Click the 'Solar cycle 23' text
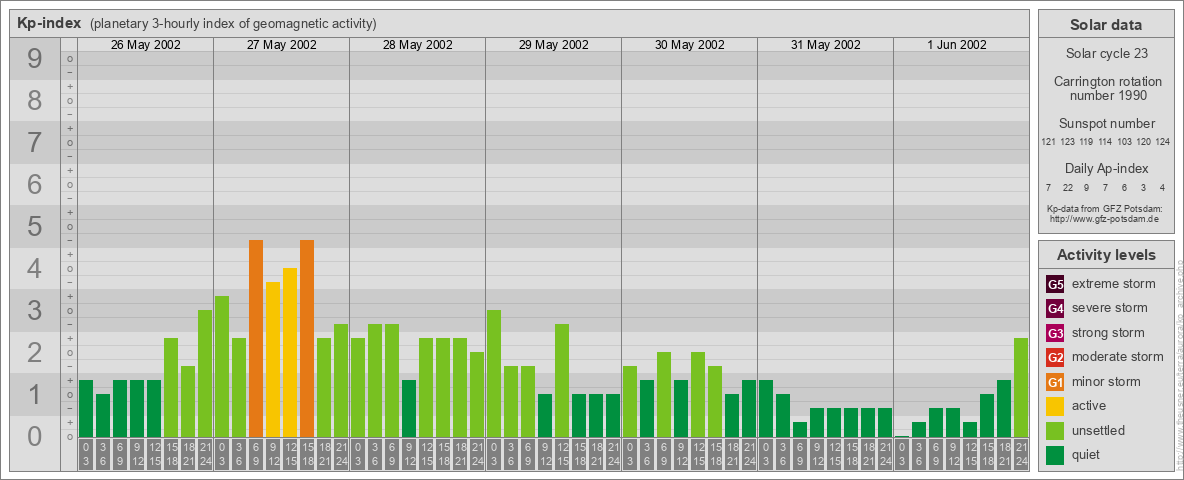 (x=1106, y=54)
